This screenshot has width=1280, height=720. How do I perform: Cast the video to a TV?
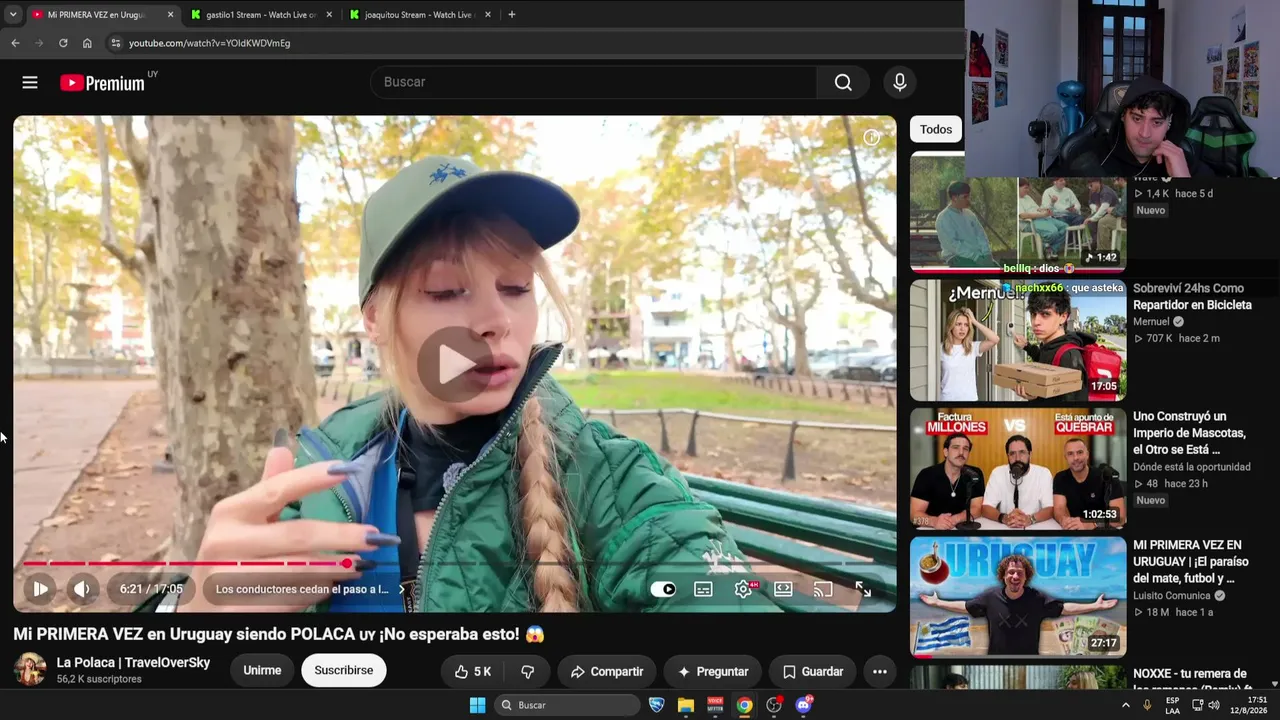tap(823, 589)
